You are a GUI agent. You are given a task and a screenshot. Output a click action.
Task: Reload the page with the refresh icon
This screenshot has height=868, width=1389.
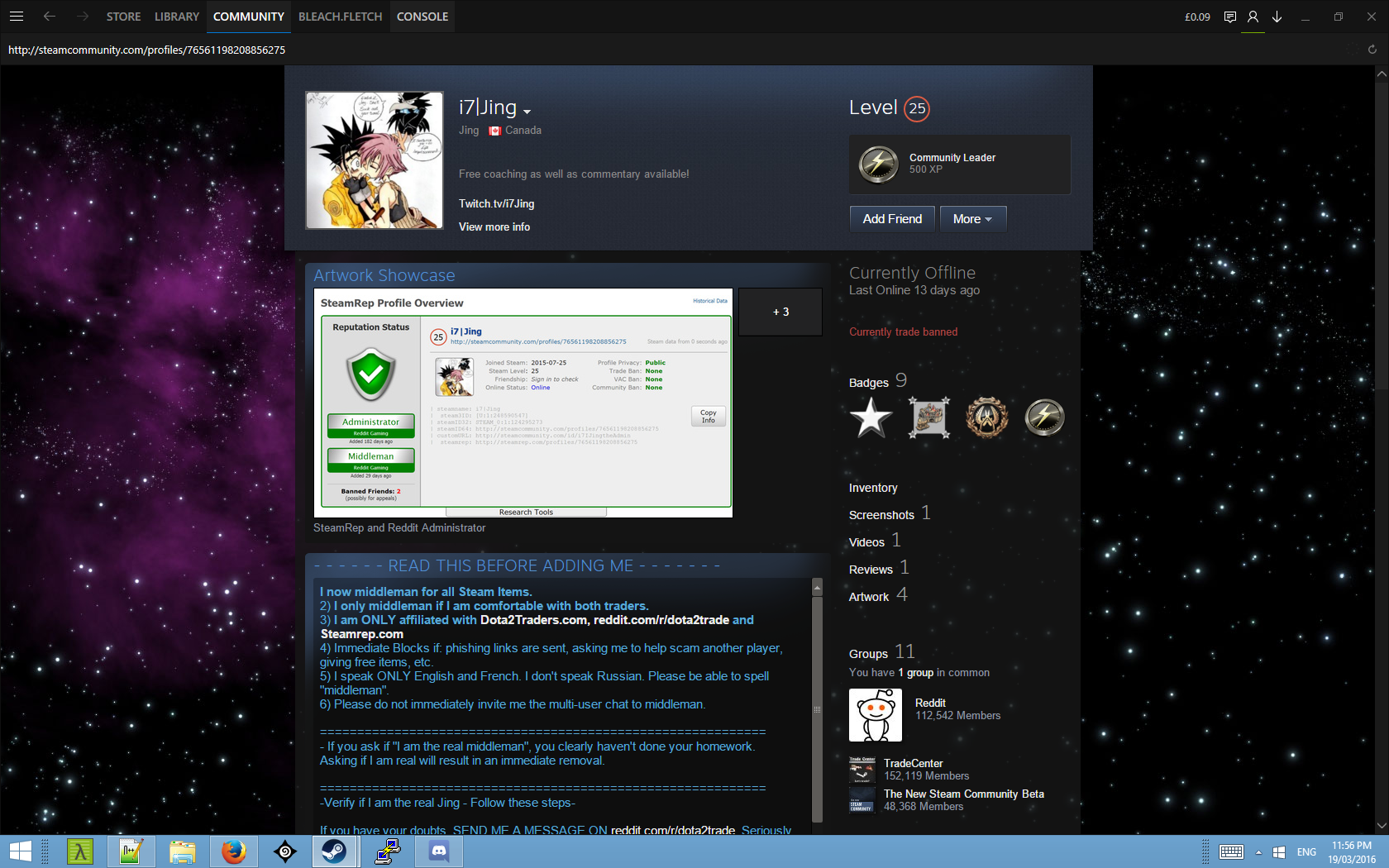[x=1372, y=50]
